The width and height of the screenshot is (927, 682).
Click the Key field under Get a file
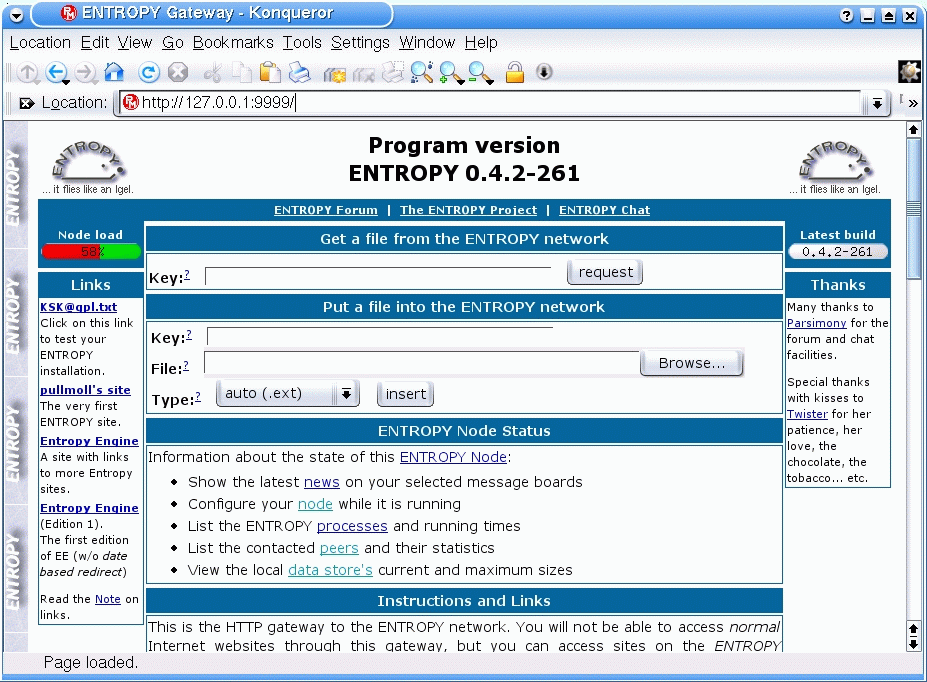click(378, 276)
